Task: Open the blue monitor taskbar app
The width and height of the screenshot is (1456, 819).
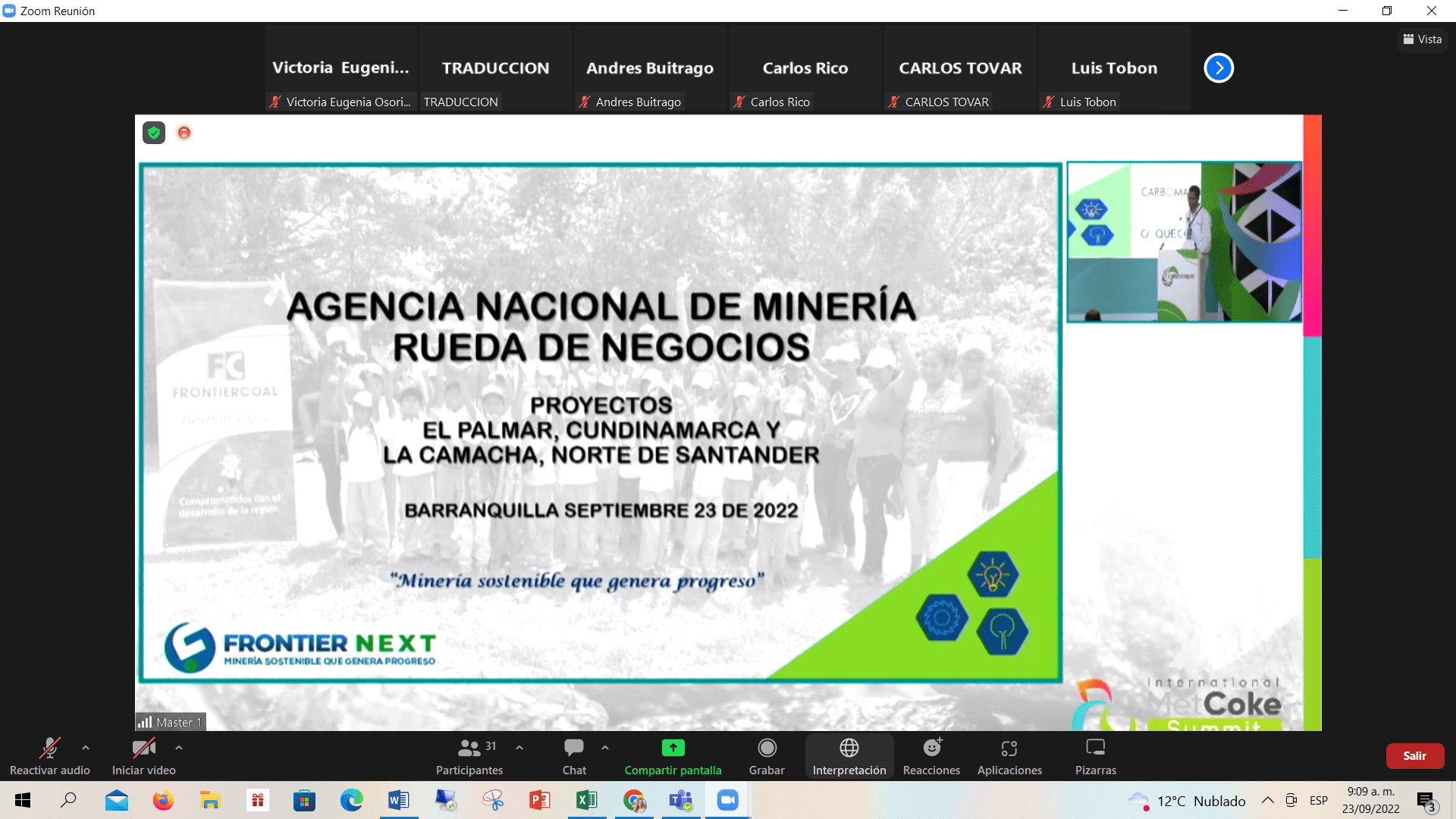Action: tap(446, 800)
